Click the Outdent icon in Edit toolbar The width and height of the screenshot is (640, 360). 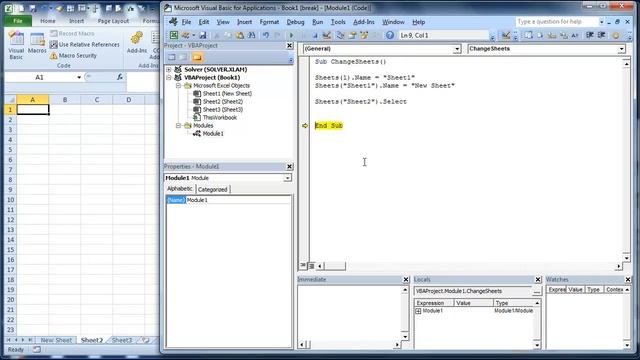coord(601,36)
